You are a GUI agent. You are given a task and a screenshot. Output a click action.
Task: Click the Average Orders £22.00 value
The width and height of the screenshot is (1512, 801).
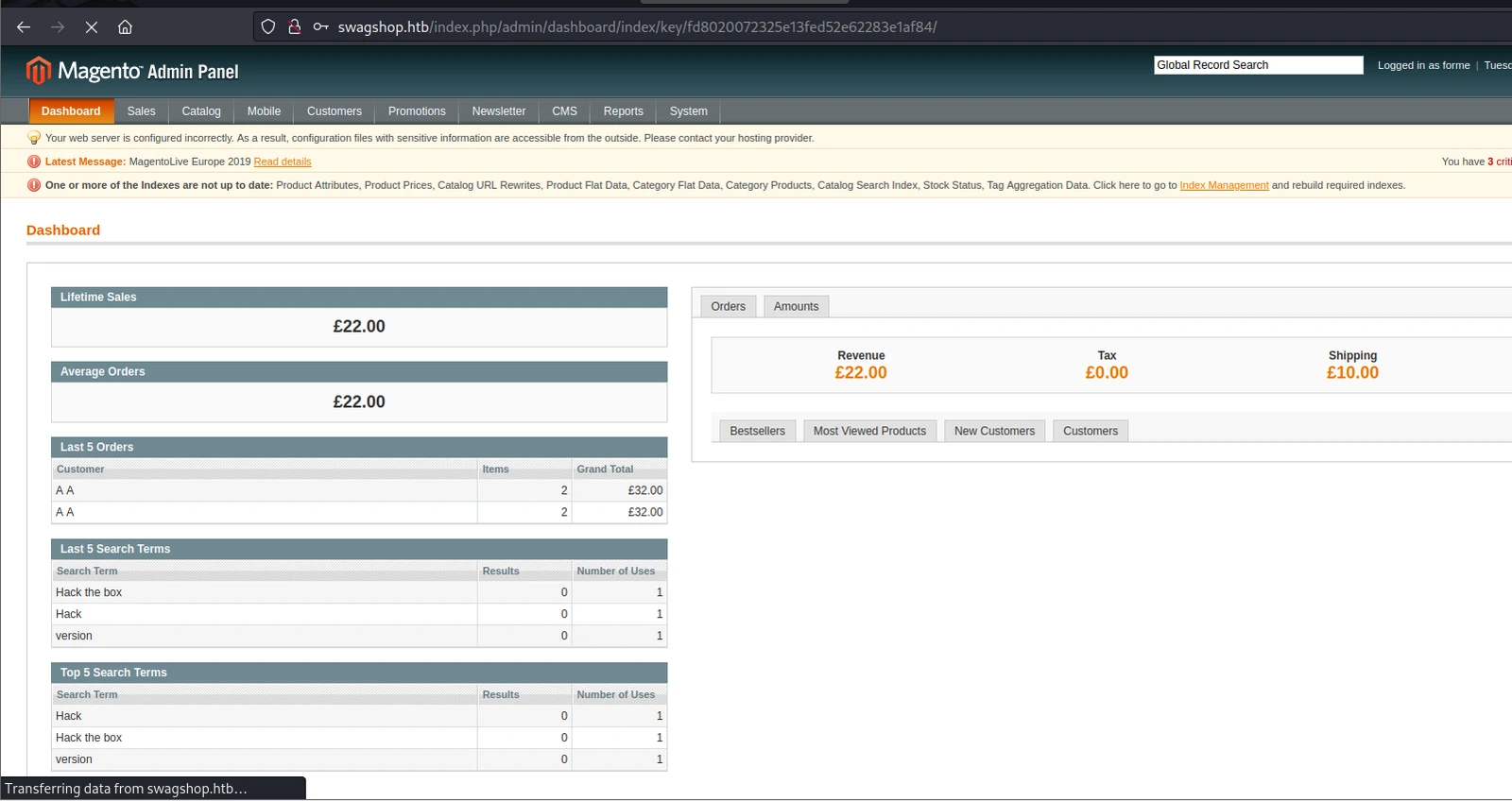359,402
